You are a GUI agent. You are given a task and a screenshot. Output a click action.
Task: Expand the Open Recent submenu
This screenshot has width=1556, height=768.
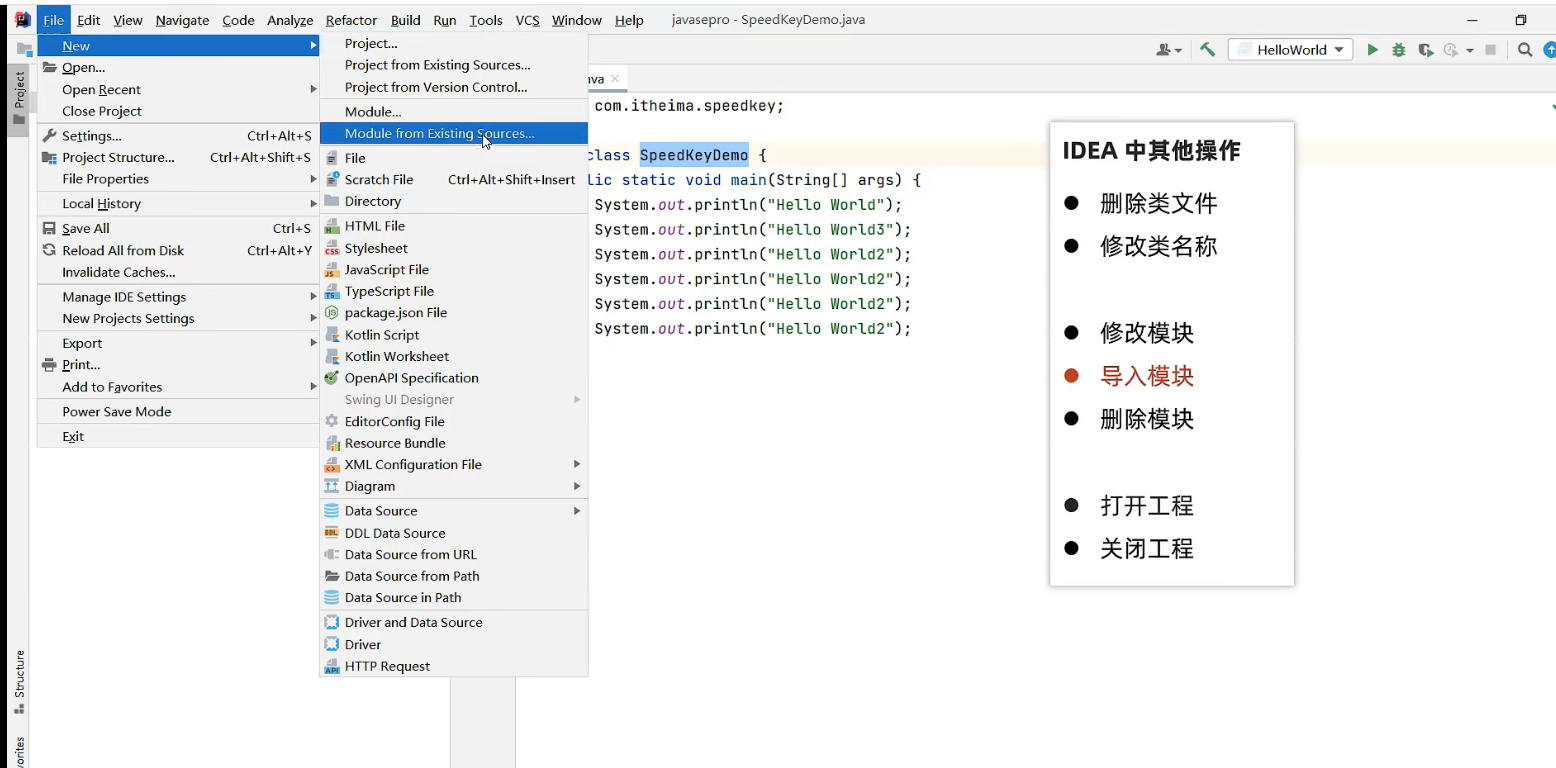point(178,90)
